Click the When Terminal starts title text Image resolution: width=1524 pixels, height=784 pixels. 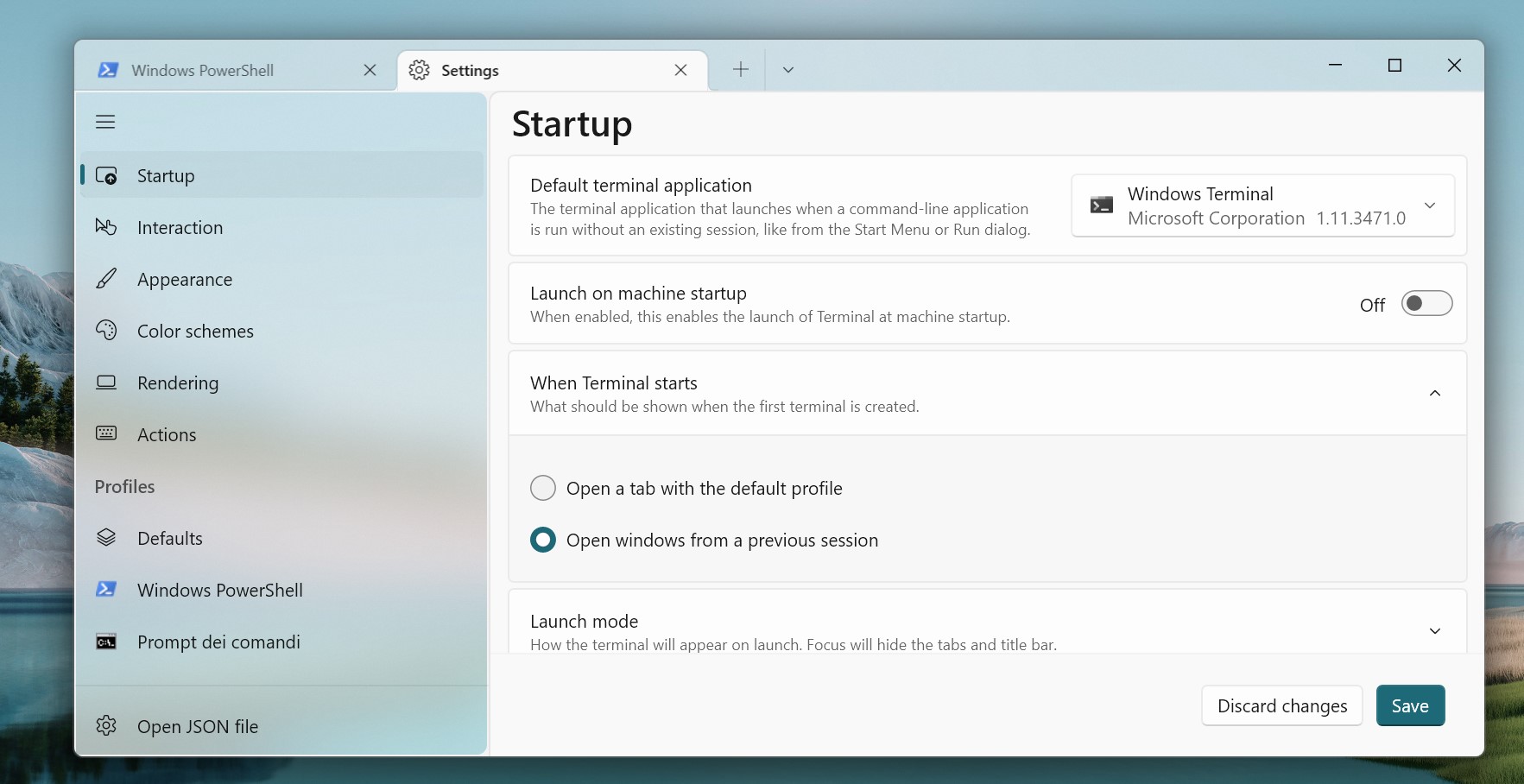[613, 383]
